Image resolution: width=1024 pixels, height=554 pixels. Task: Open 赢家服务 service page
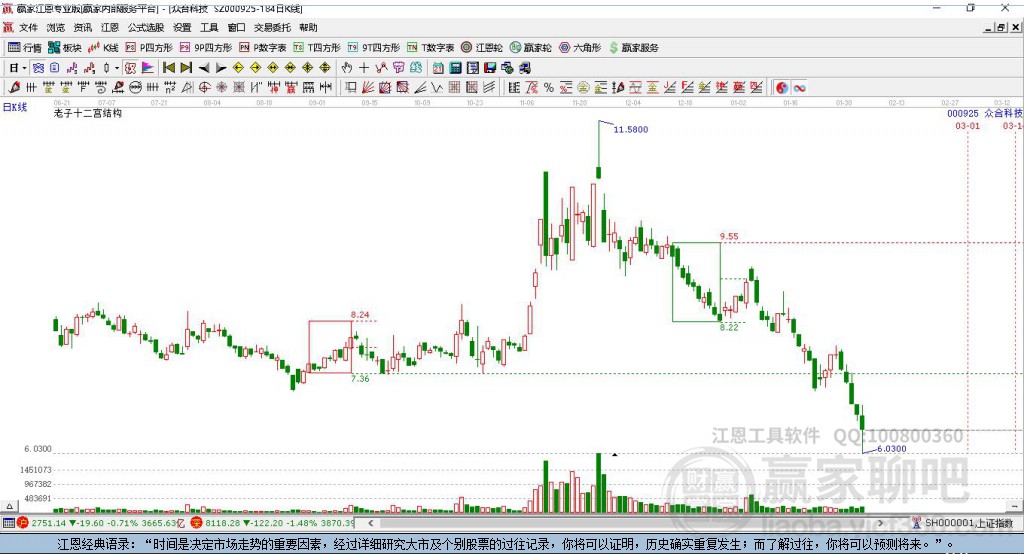(x=633, y=48)
